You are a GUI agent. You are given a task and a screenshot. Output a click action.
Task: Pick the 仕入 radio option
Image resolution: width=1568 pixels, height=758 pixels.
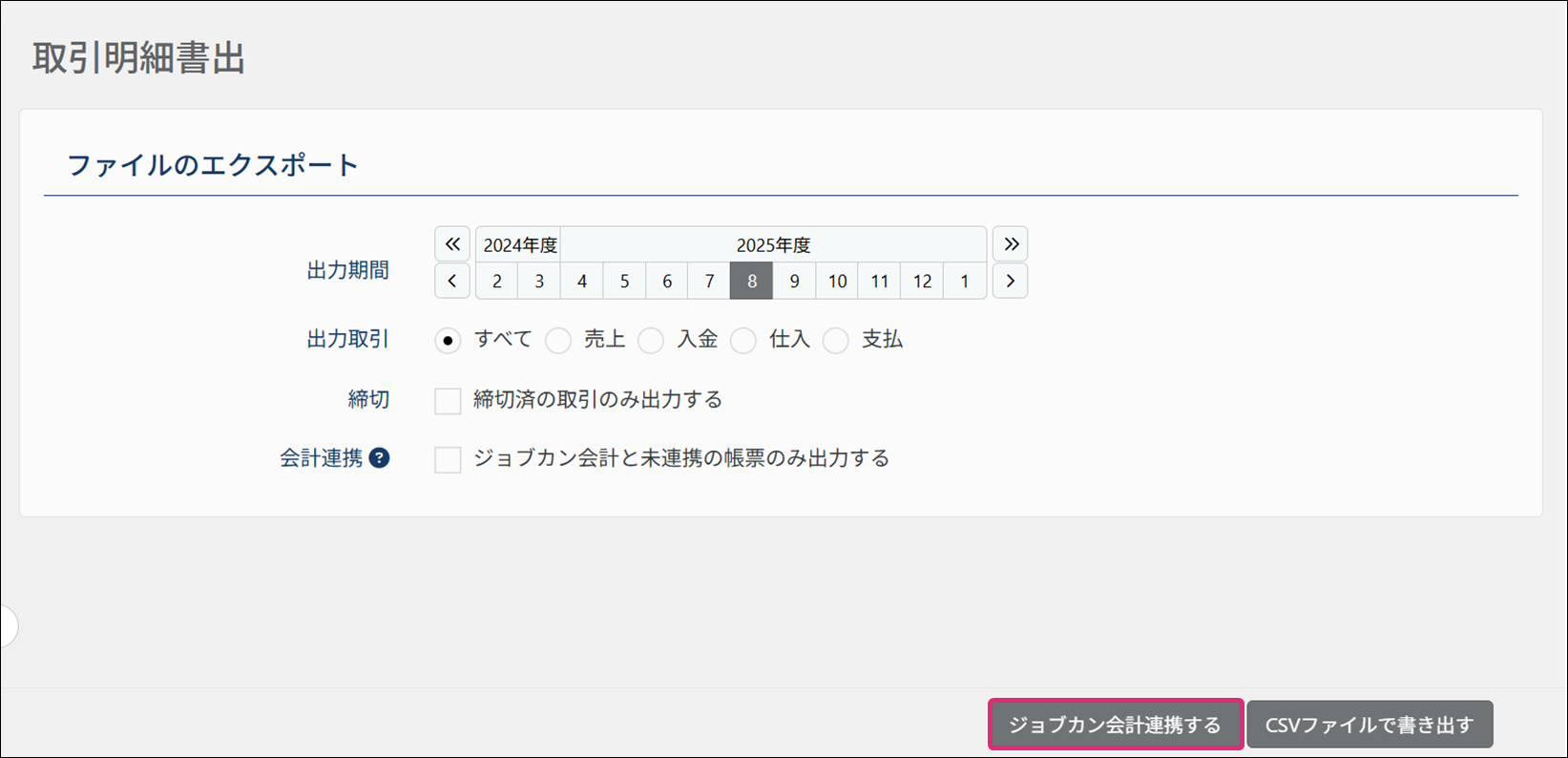743,341
